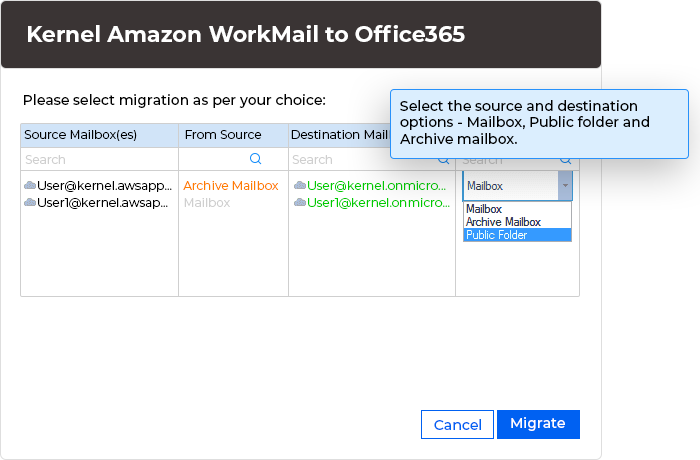Screen dimensions: 700x460
Task: Click the tooltip about source and destination options
Action: click(539, 124)
